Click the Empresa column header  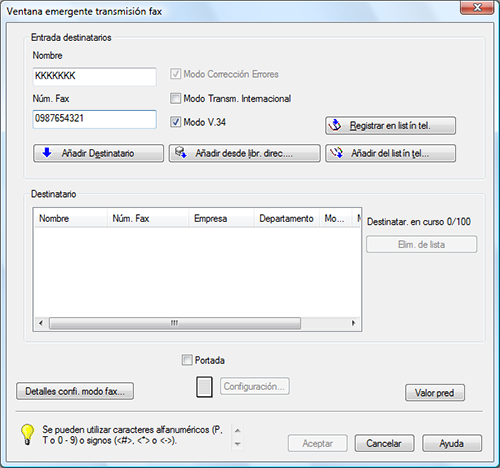222,218
